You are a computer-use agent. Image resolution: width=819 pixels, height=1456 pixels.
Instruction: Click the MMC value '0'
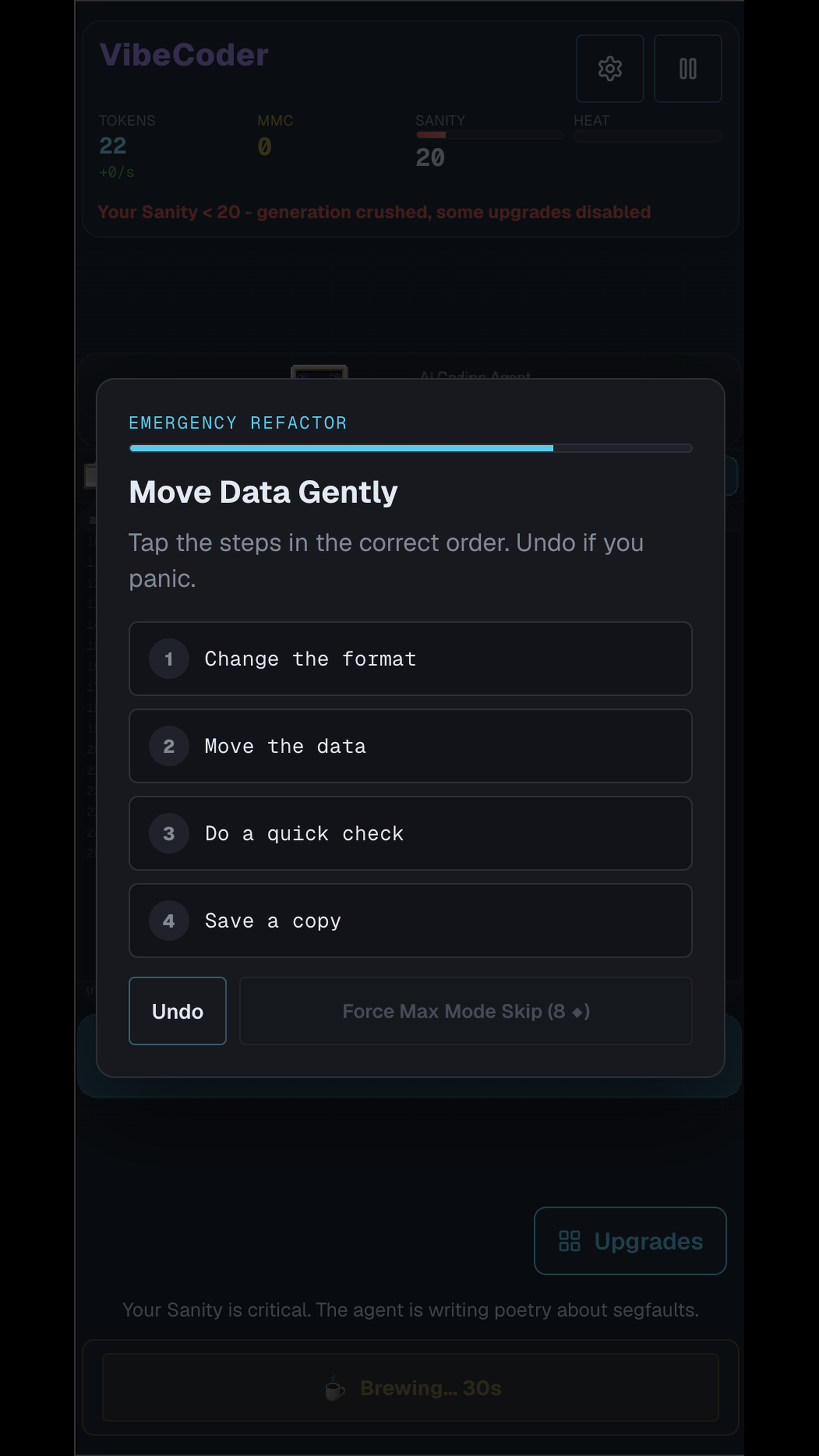pyautogui.click(x=264, y=147)
